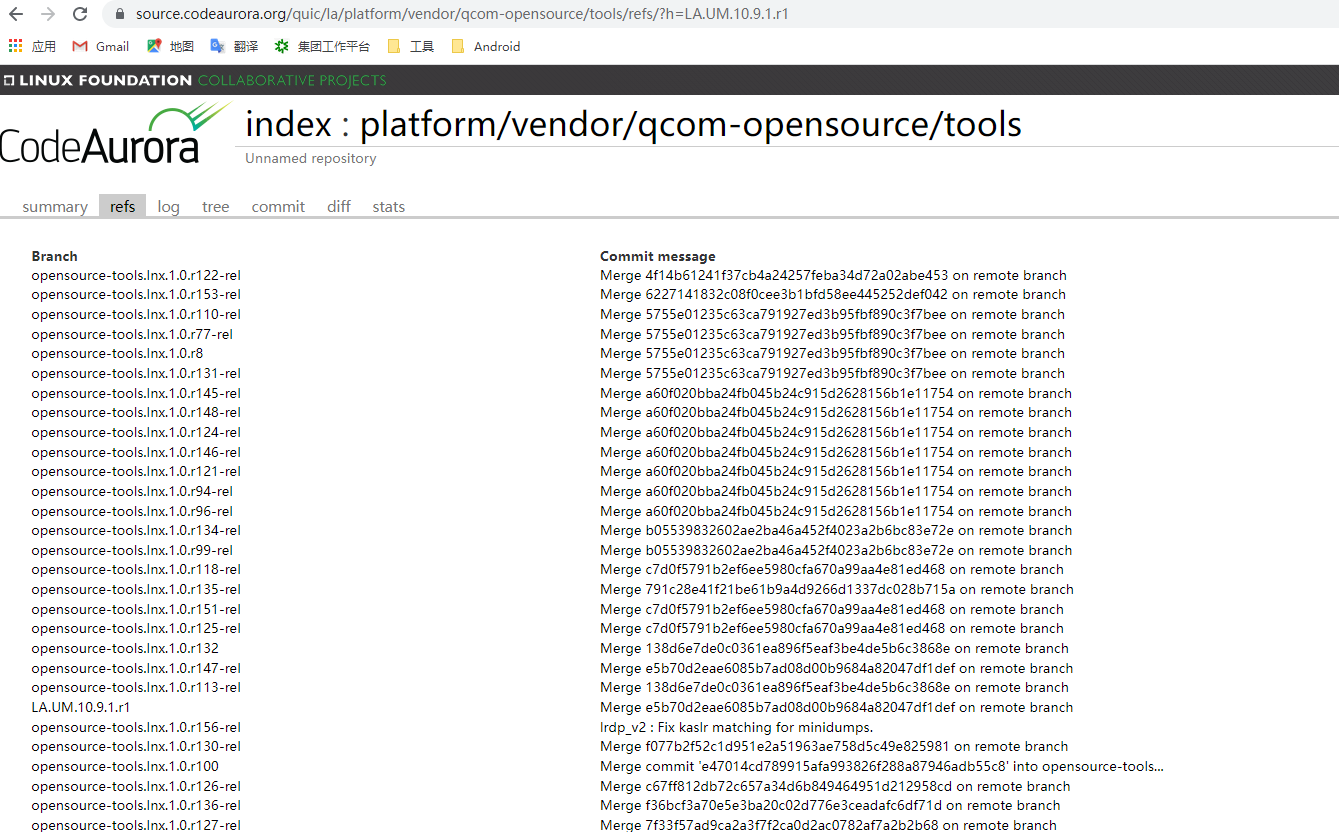
Task: Open the diff tab
Action: pos(338,206)
